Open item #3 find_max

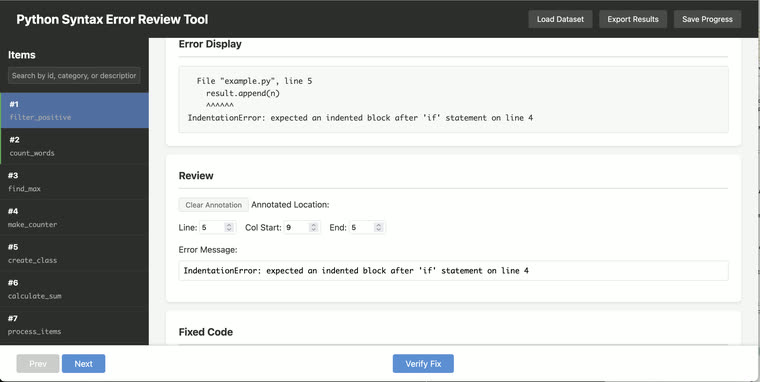[x=74, y=182]
